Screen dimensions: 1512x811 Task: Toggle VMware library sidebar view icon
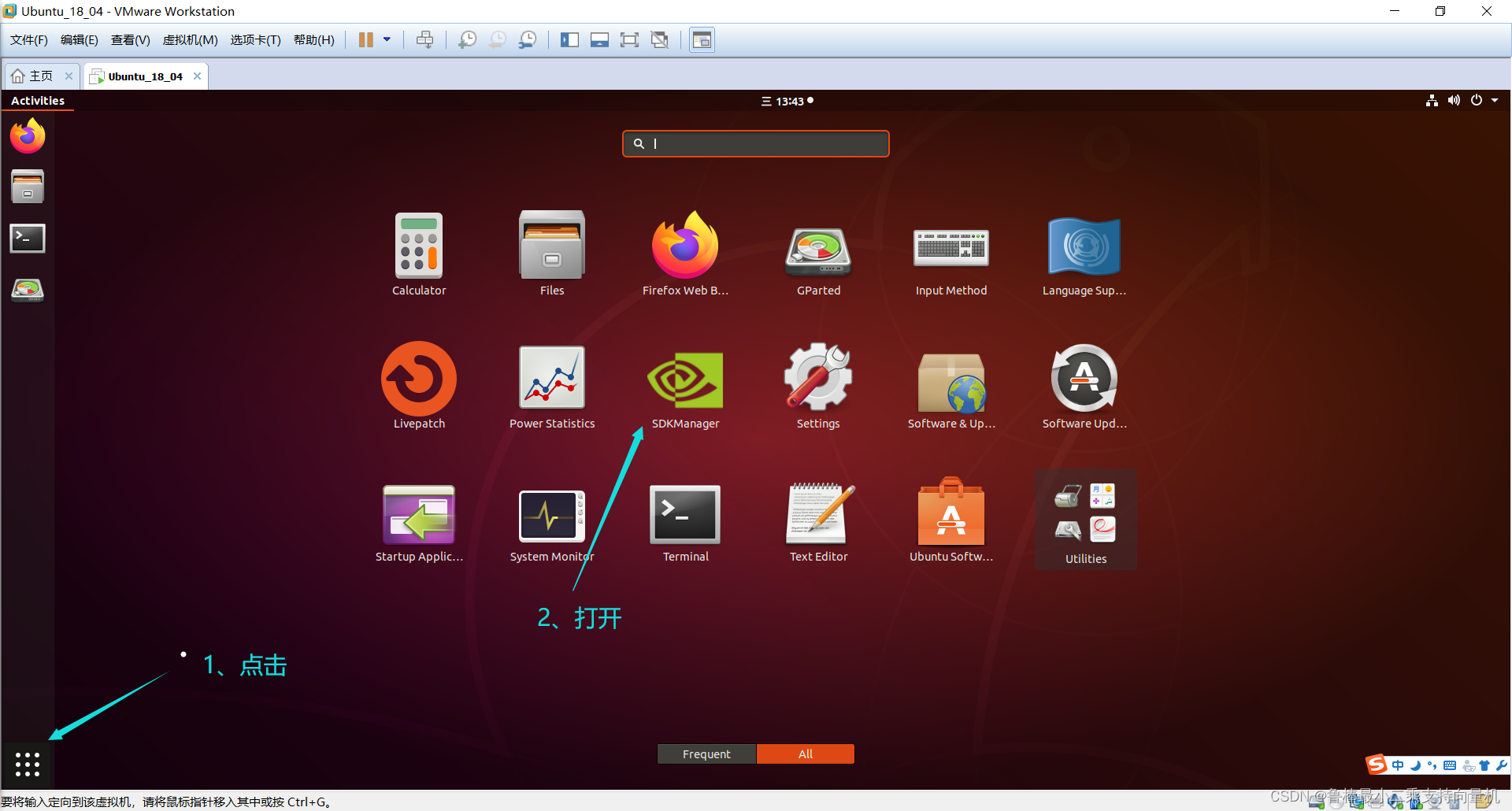569,40
